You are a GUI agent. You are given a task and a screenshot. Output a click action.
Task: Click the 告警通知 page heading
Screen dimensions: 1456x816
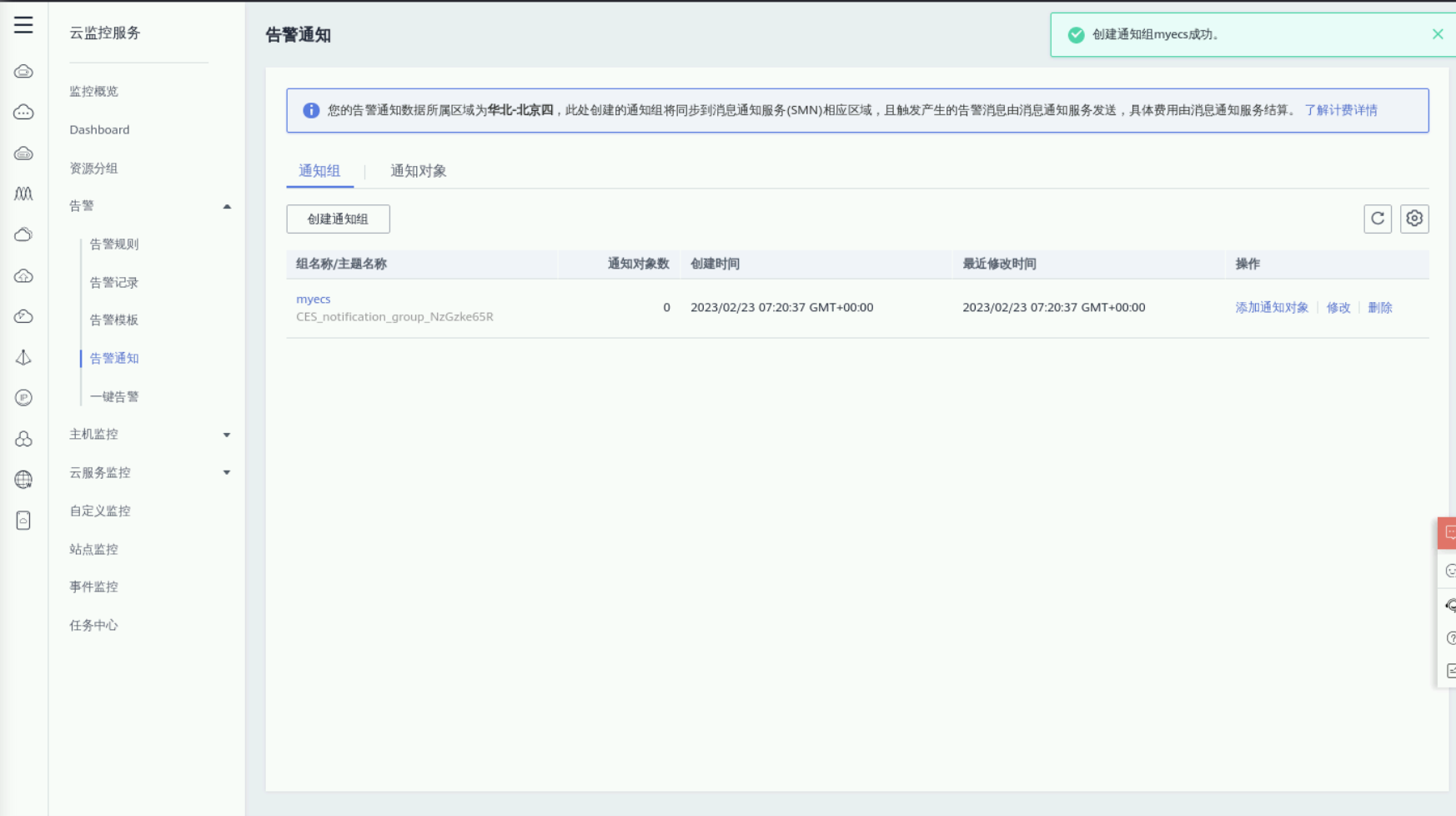click(299, 35)
